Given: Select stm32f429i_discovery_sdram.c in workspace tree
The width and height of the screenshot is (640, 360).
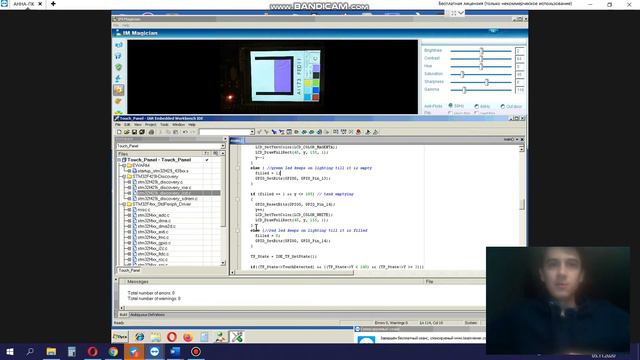Looking at the screenshot, I should (x=167, y=198).
